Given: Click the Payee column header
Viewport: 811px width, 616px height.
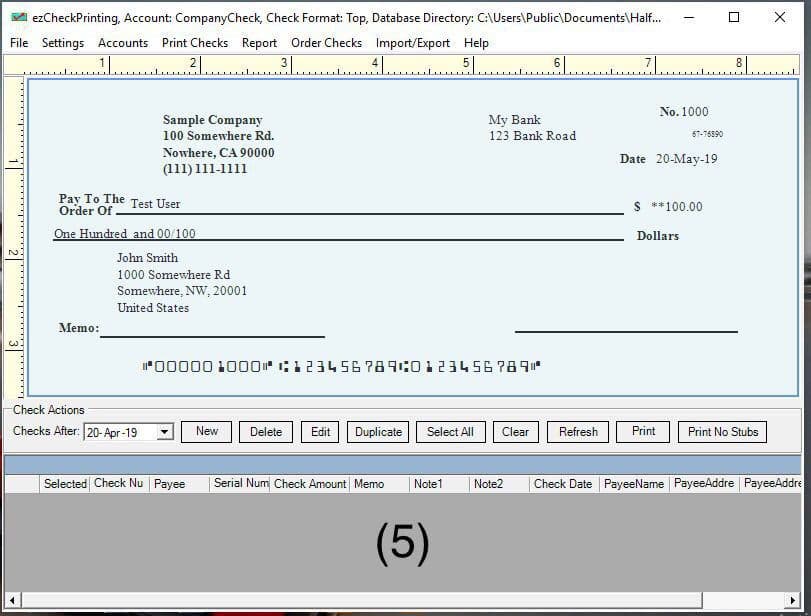Looking at the screenshot, I should [169, 484].
